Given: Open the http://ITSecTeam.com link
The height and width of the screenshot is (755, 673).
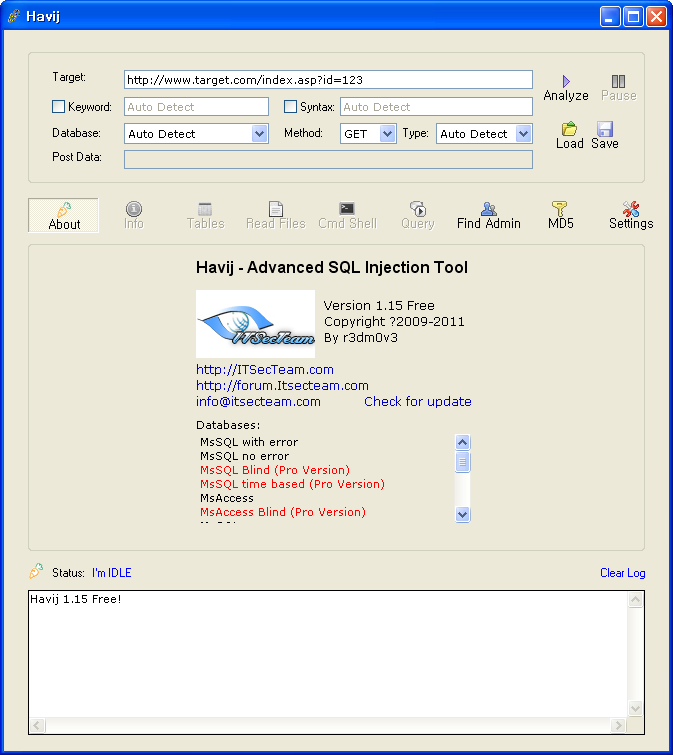Looking at the screenshot, I should pos(265,369).
